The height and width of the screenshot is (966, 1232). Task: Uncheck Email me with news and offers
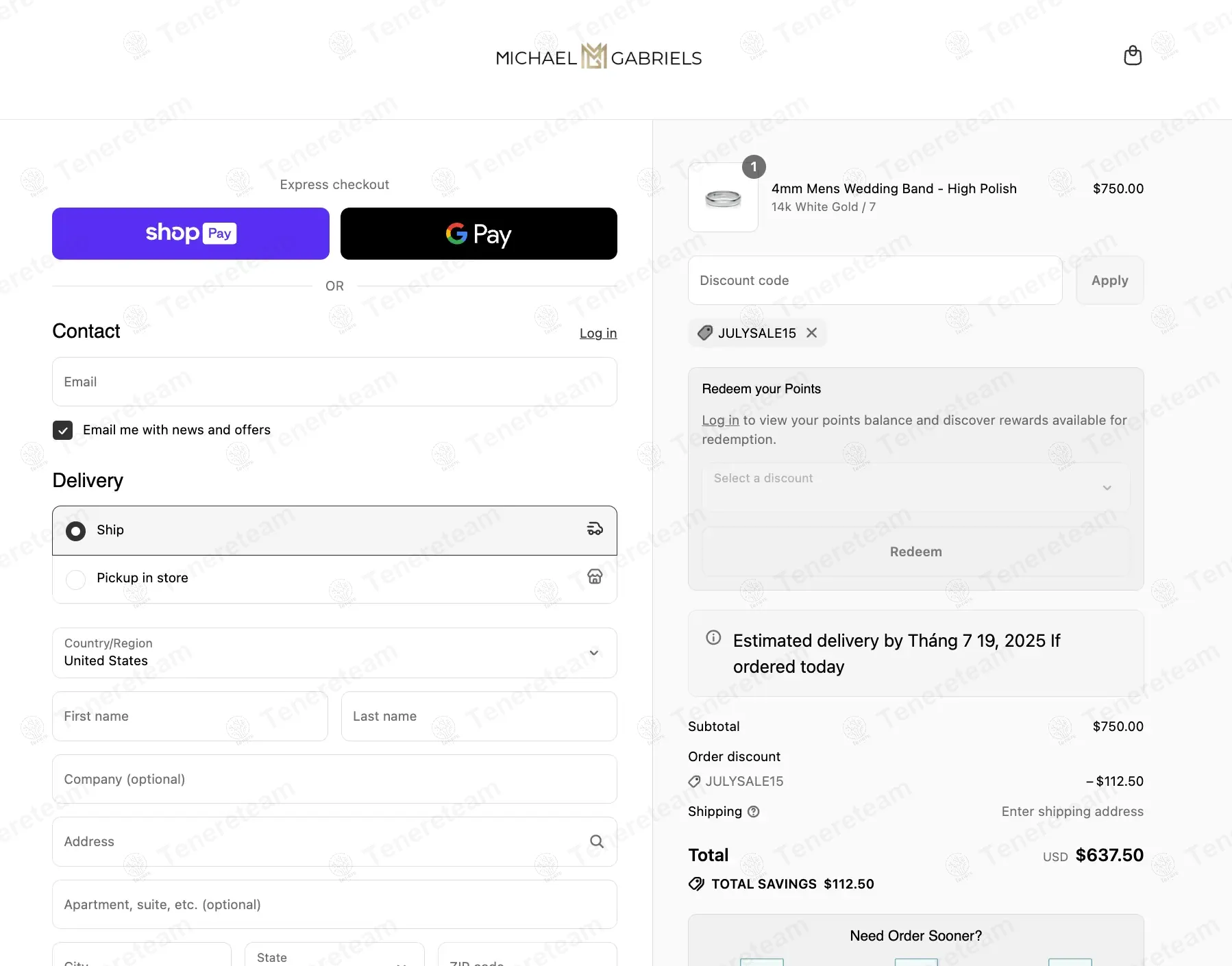pos(63,430)
